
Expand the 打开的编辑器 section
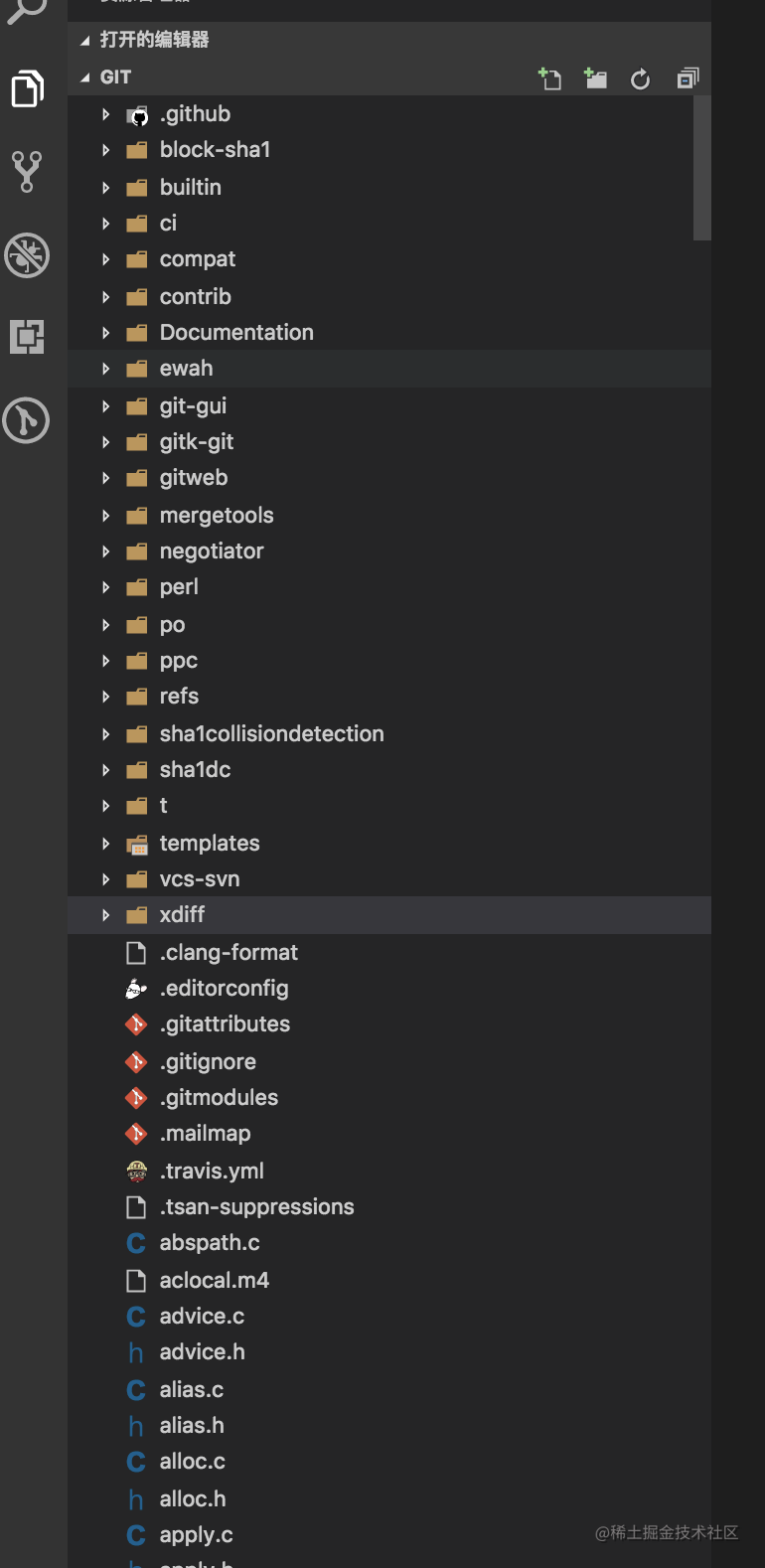pyautogui.click(x=389, y=40)
